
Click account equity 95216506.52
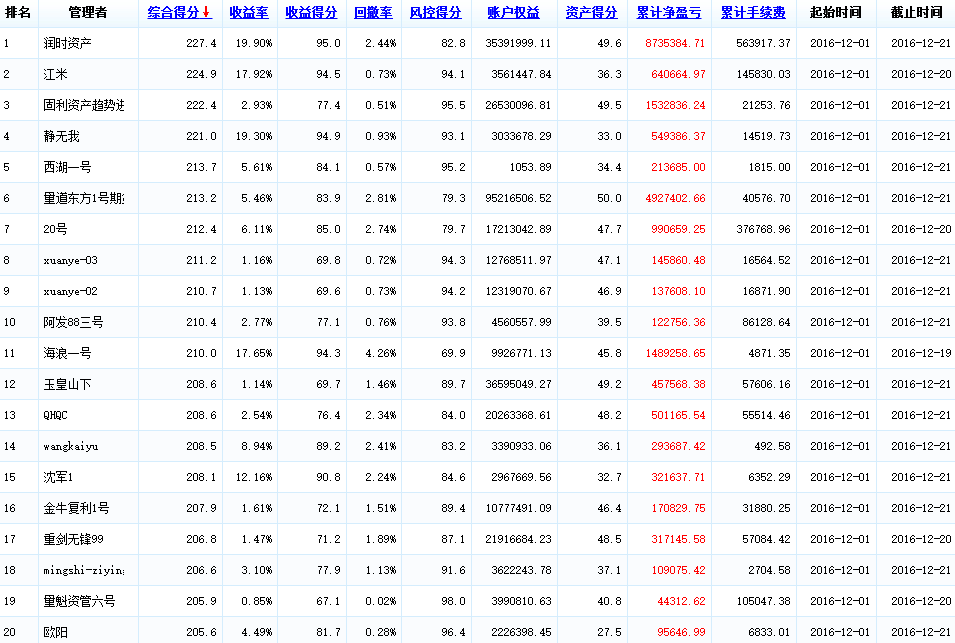(518, 199)
